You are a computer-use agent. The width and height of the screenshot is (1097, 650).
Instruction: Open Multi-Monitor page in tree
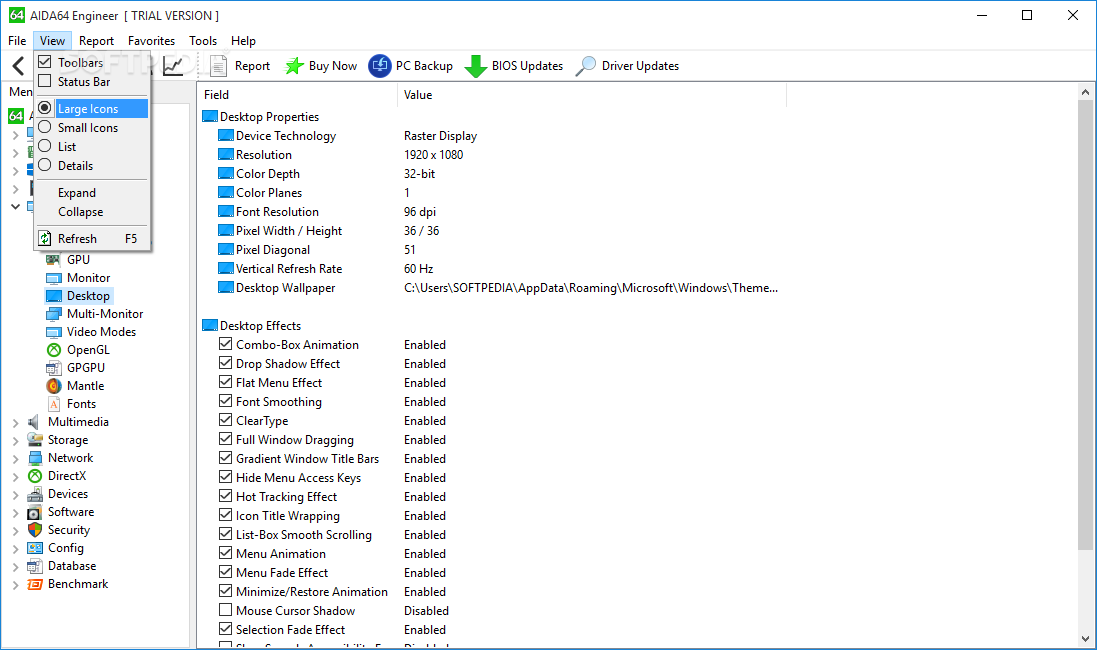[x=105, y=313]
